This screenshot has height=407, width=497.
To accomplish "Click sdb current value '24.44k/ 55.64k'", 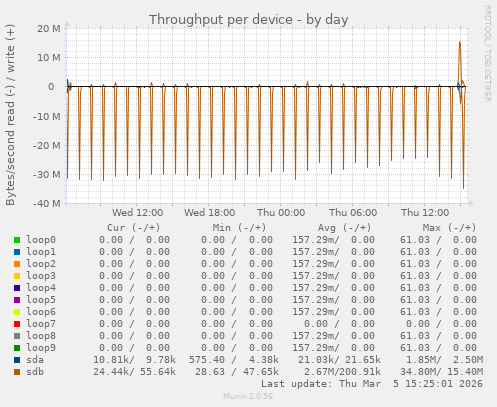I will coord(134,372).
